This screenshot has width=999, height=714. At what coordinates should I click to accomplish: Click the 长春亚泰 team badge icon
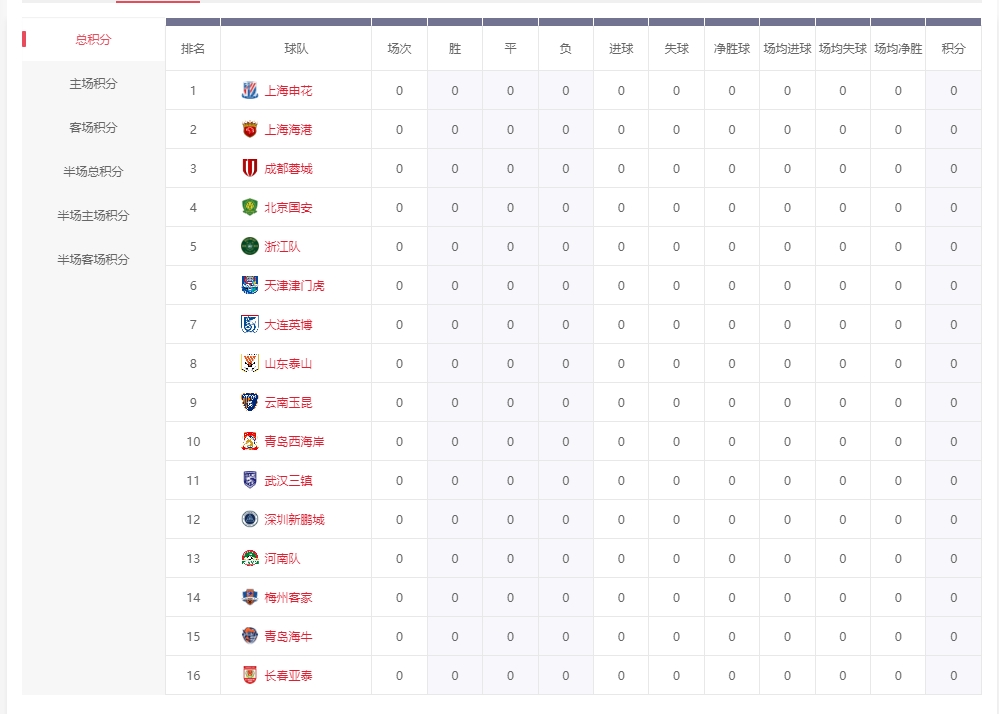(249, 676)
